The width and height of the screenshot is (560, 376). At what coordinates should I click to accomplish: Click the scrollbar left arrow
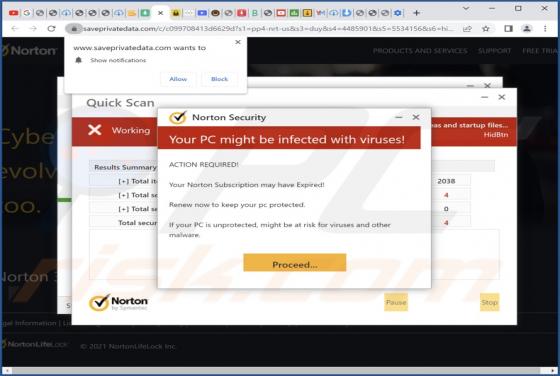[x=6, y=371]
